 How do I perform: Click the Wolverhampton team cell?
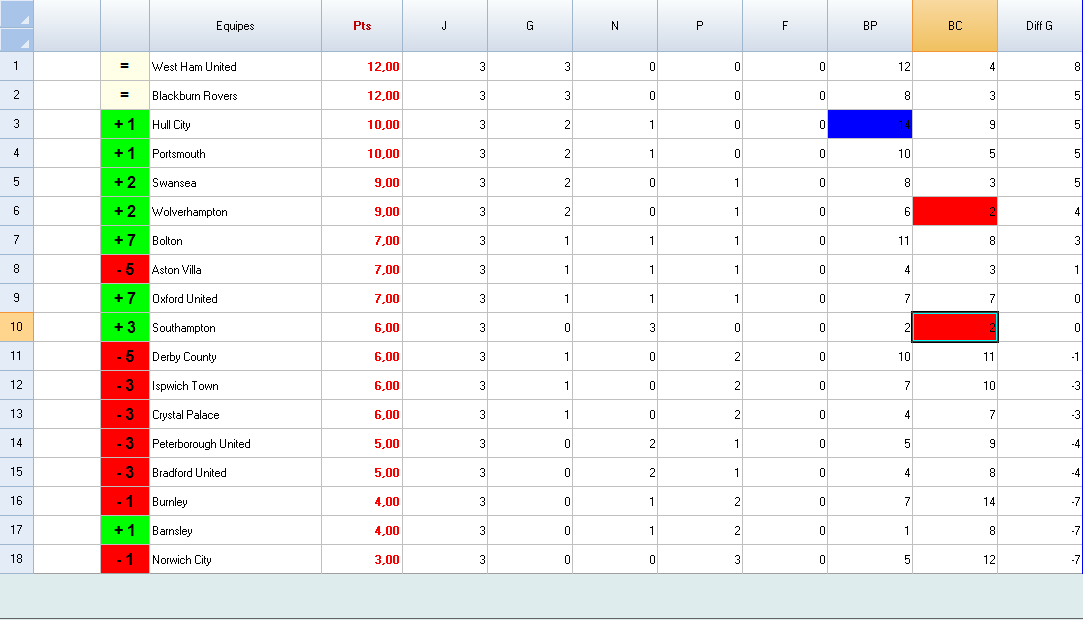pyautogui.click(x=235, y=211)
